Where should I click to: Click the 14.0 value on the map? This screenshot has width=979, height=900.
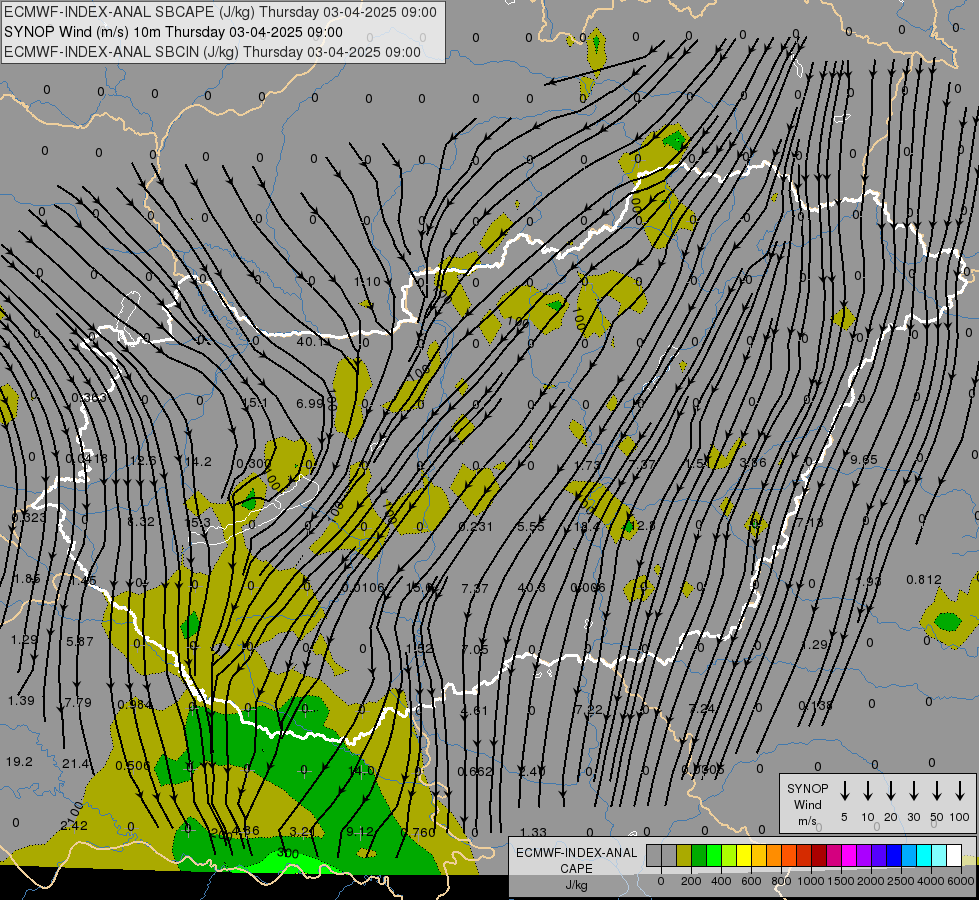[361, 771]
